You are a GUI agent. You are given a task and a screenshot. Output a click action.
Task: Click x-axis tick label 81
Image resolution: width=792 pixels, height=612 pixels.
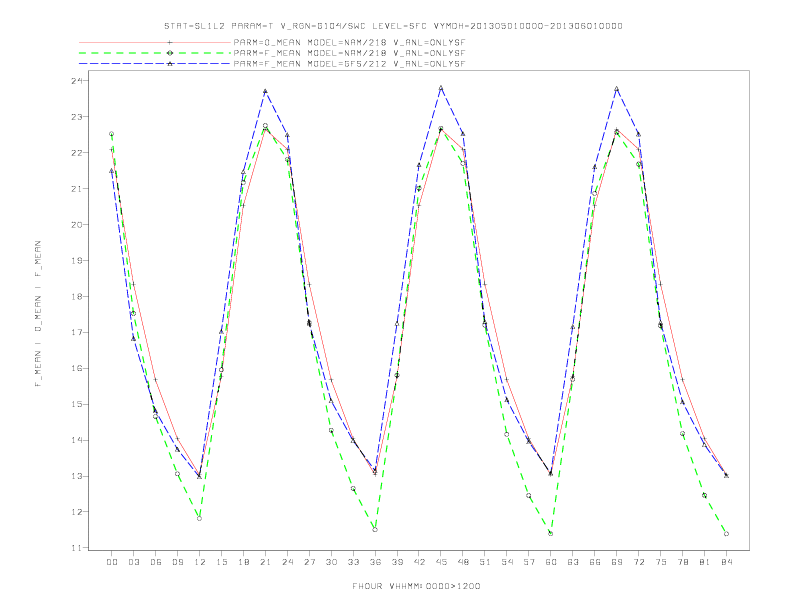(704, 562)
